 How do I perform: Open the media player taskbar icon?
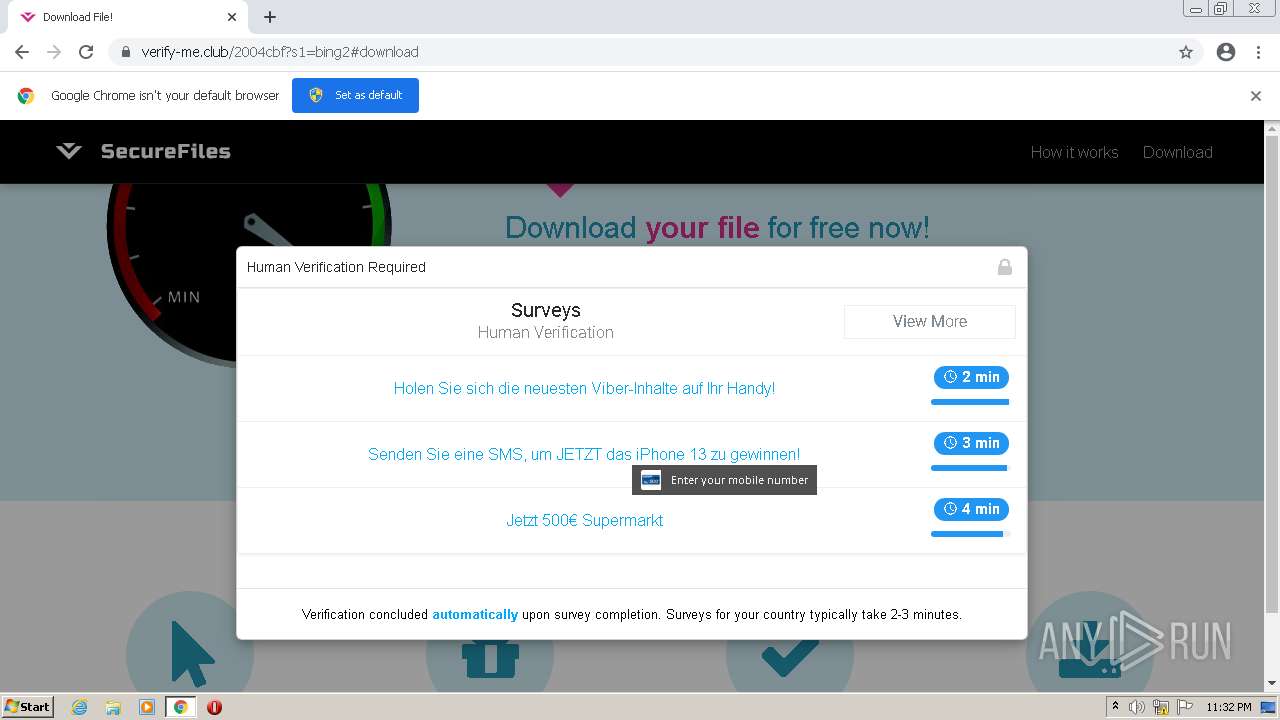tap(147, 707)
